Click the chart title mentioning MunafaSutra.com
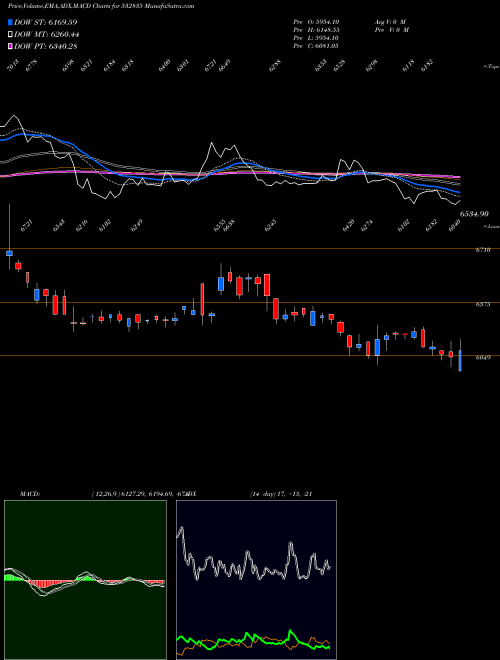This screenshot has height=660, width=500. coord(101,6)
